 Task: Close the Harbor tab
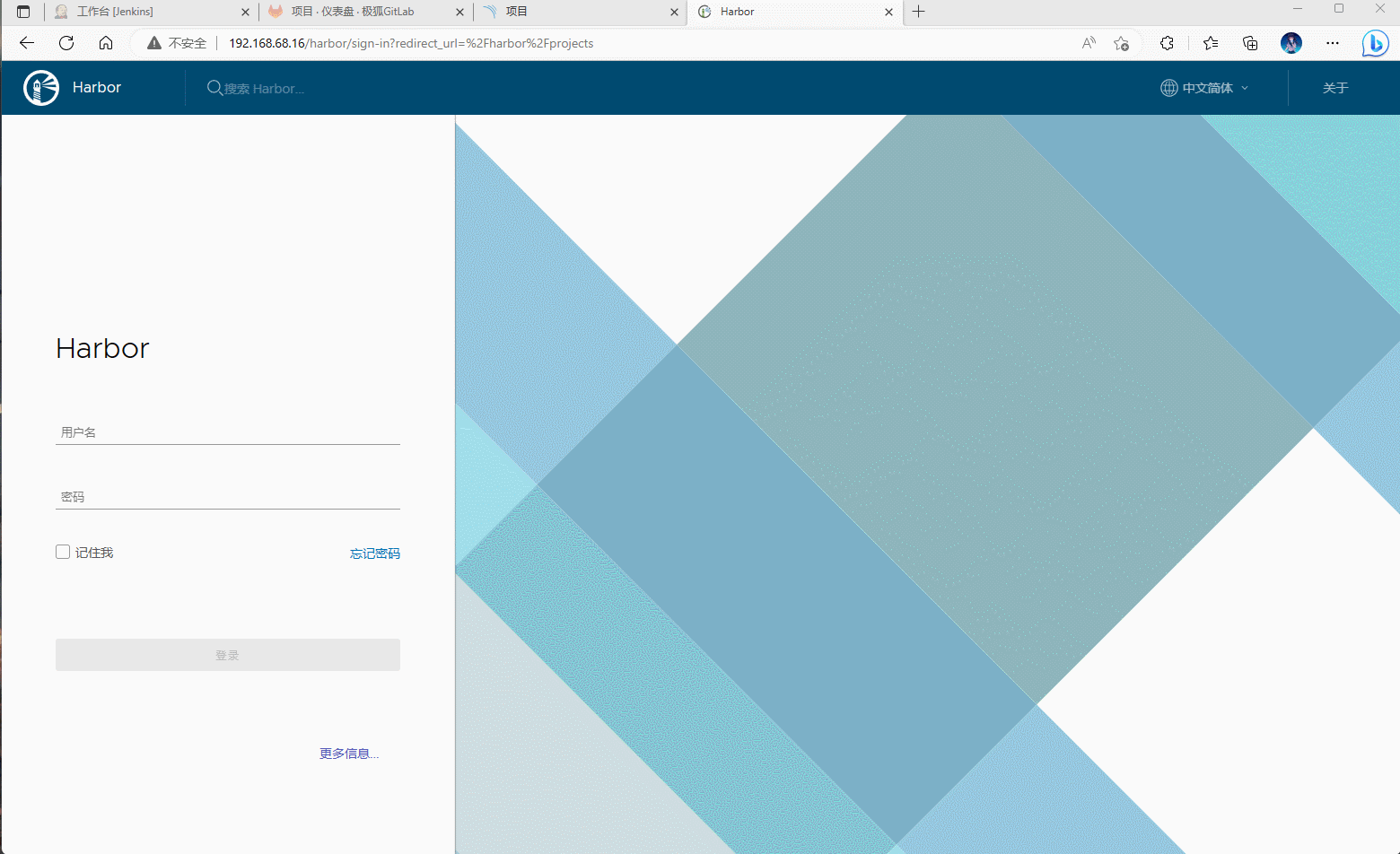coord(888,12)
